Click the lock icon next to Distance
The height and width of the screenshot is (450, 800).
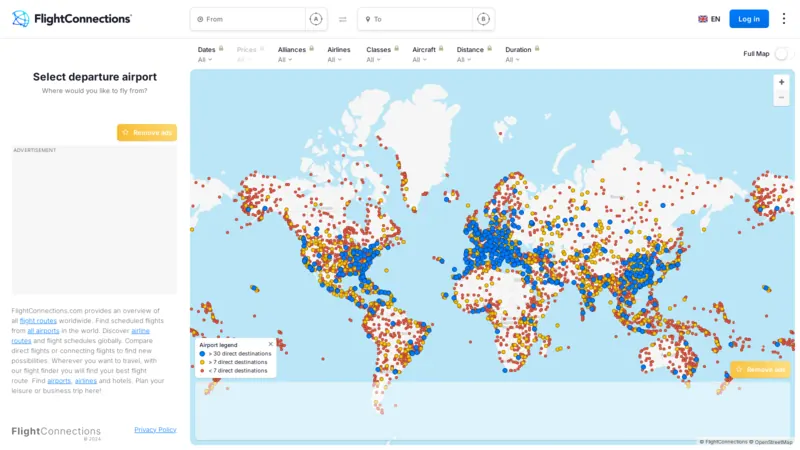[489, 48]
